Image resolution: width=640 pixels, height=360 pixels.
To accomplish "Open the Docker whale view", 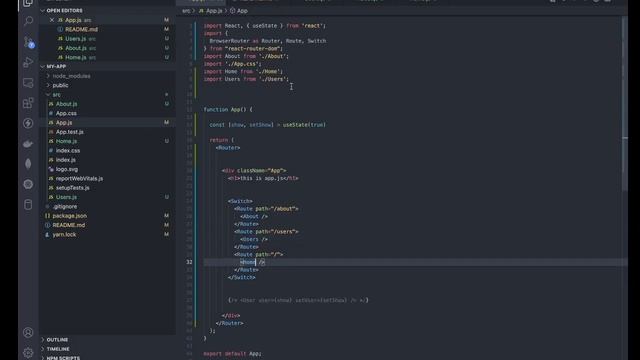I will click(28, 143).
